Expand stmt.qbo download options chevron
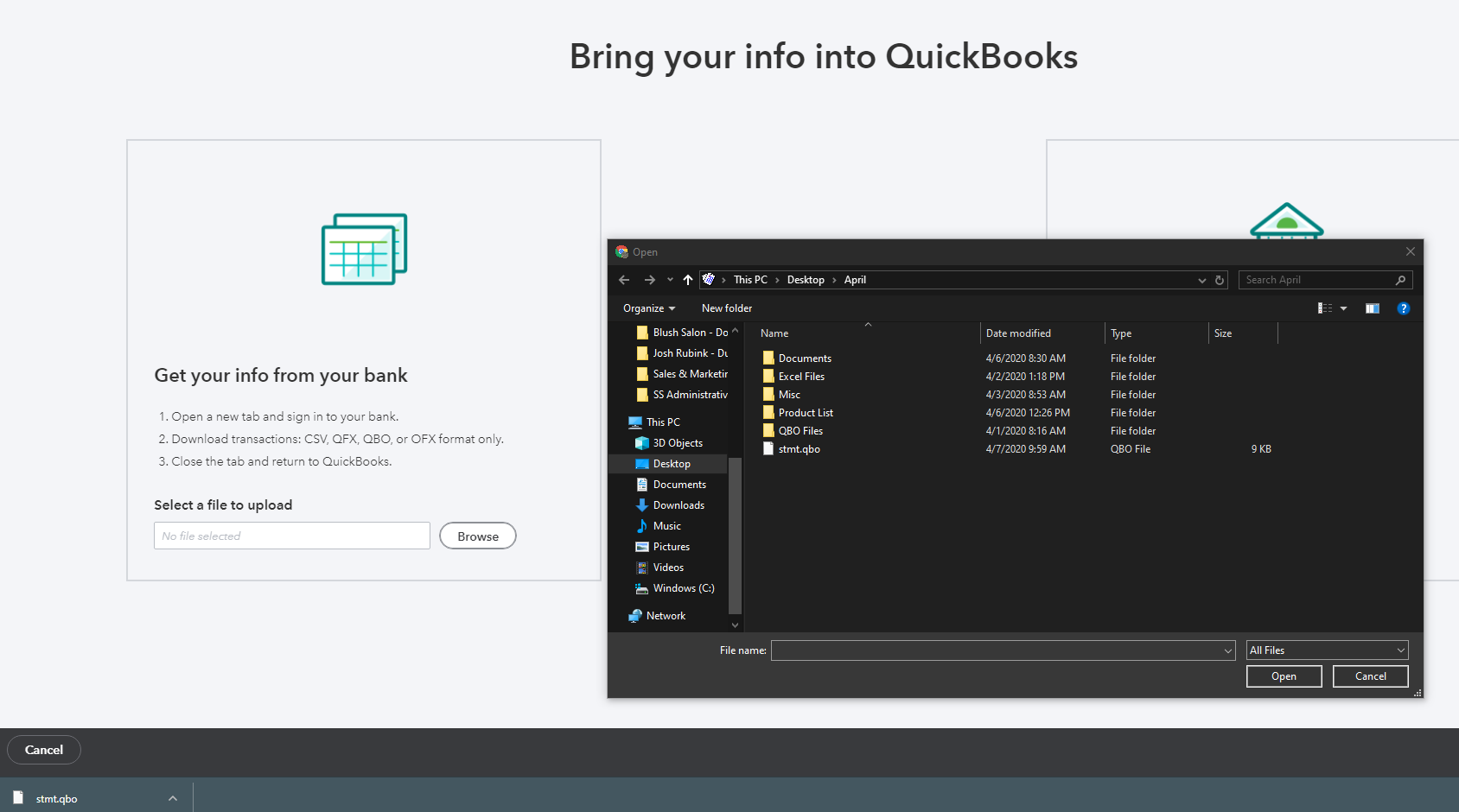1459x812 pixels. 173,799
